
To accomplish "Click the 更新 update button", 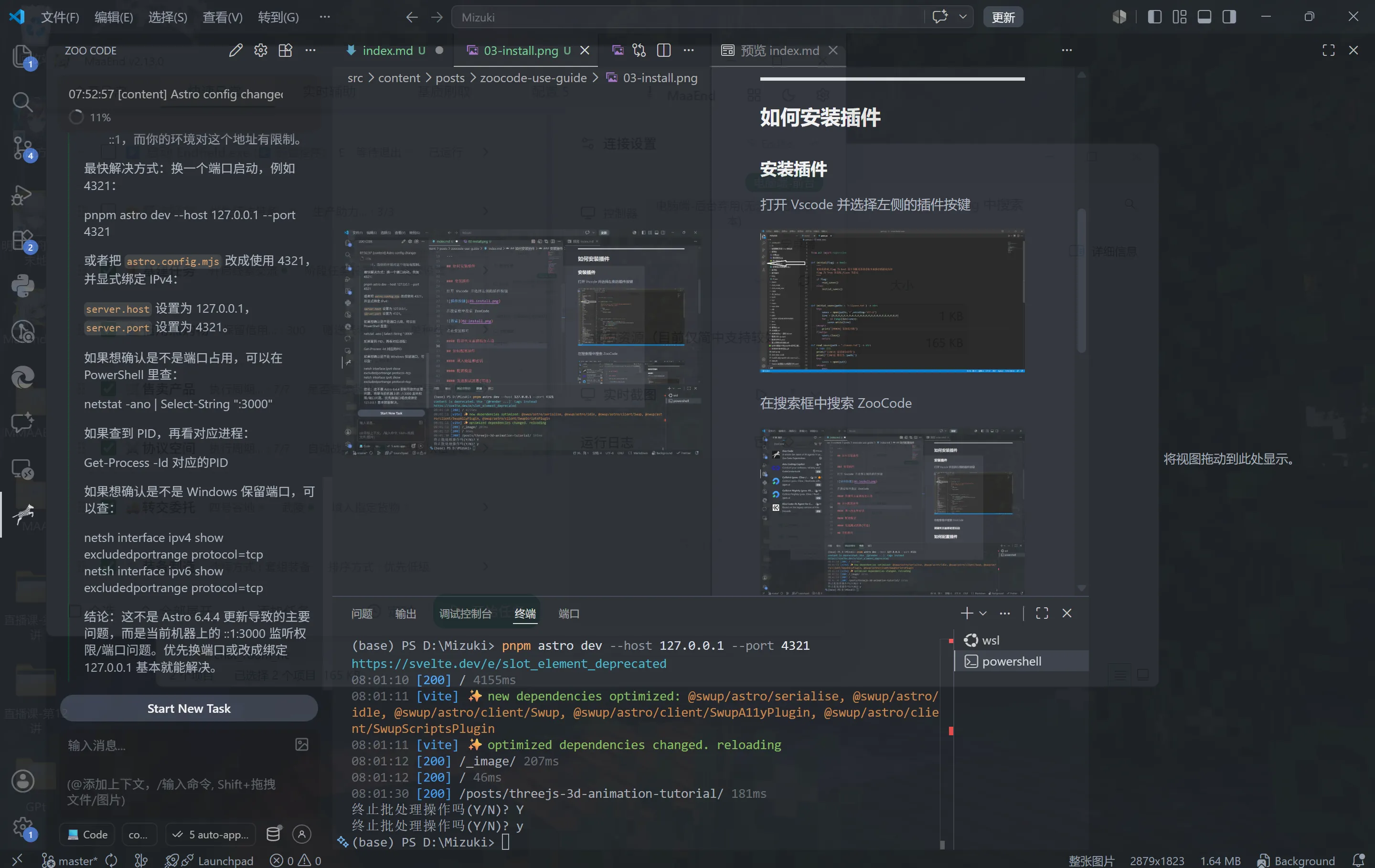I will click(x=1002, y=17).
